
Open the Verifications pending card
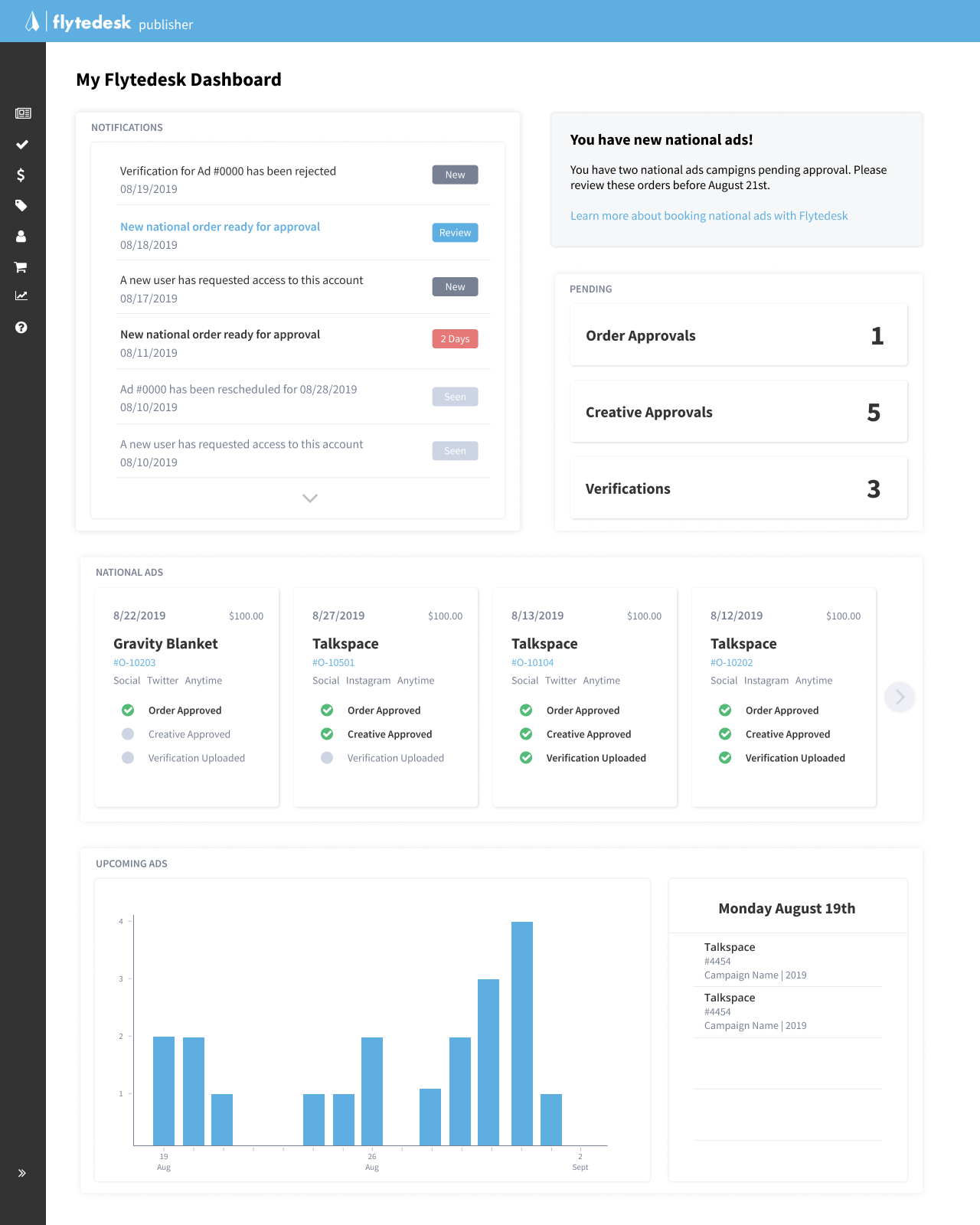click(739, 488)
